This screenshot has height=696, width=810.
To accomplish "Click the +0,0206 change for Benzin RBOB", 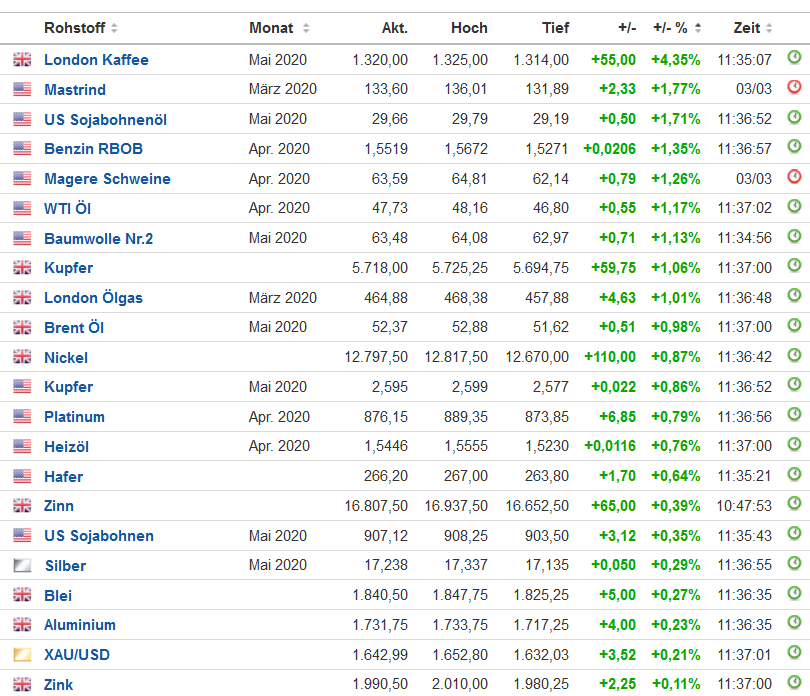I will pyautogui.click(x=610, y=149).
